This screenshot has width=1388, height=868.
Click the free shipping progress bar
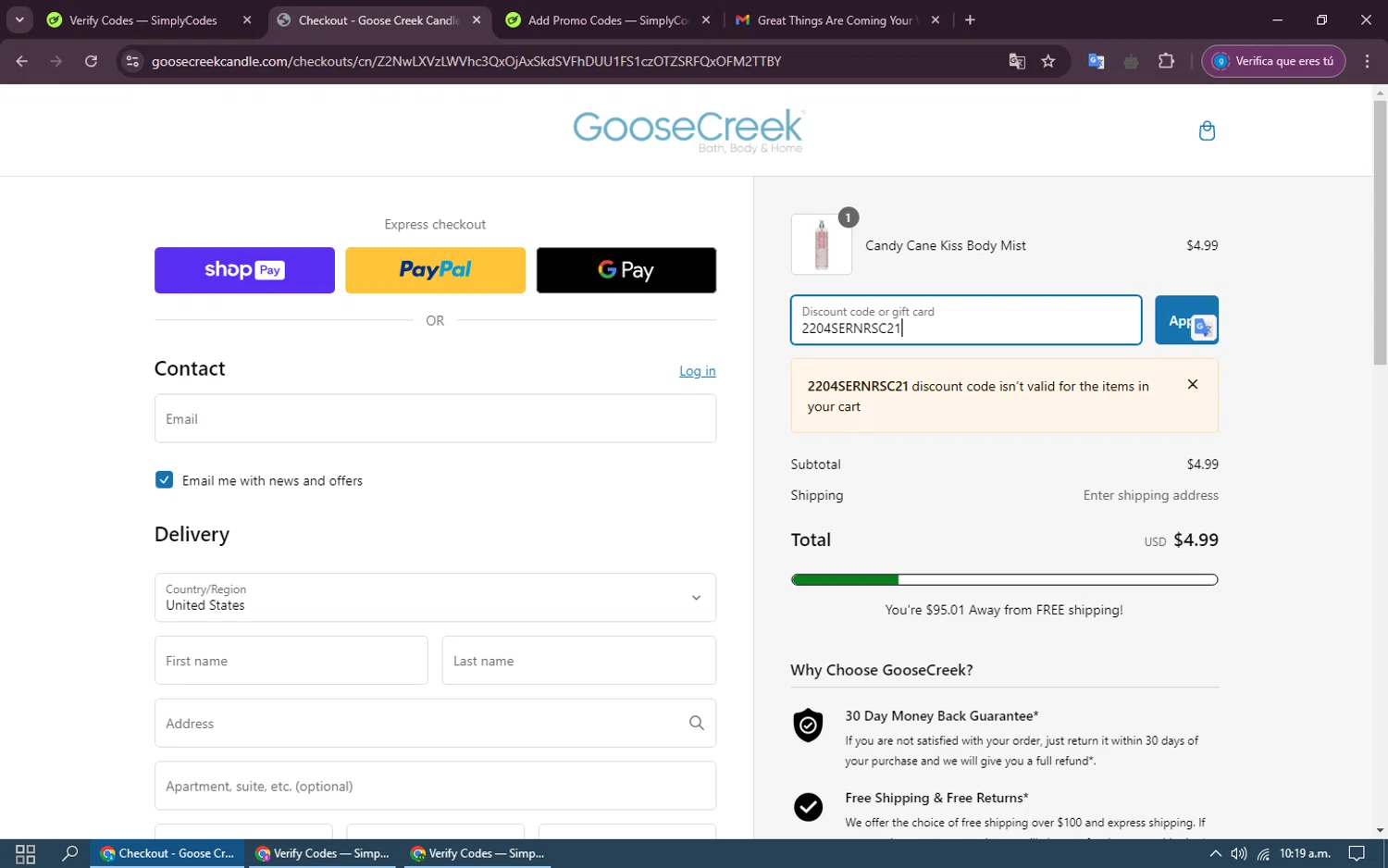pyautogui.click(x=1004, y=579)
